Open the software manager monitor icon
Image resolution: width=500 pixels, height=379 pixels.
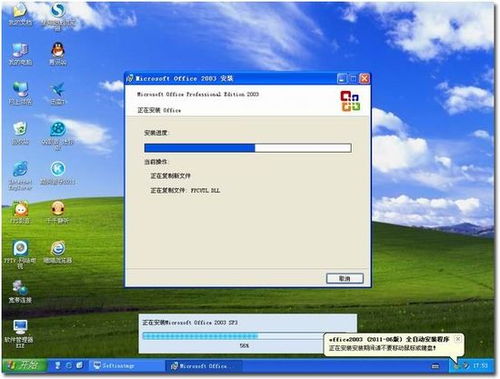click(19, 333)
